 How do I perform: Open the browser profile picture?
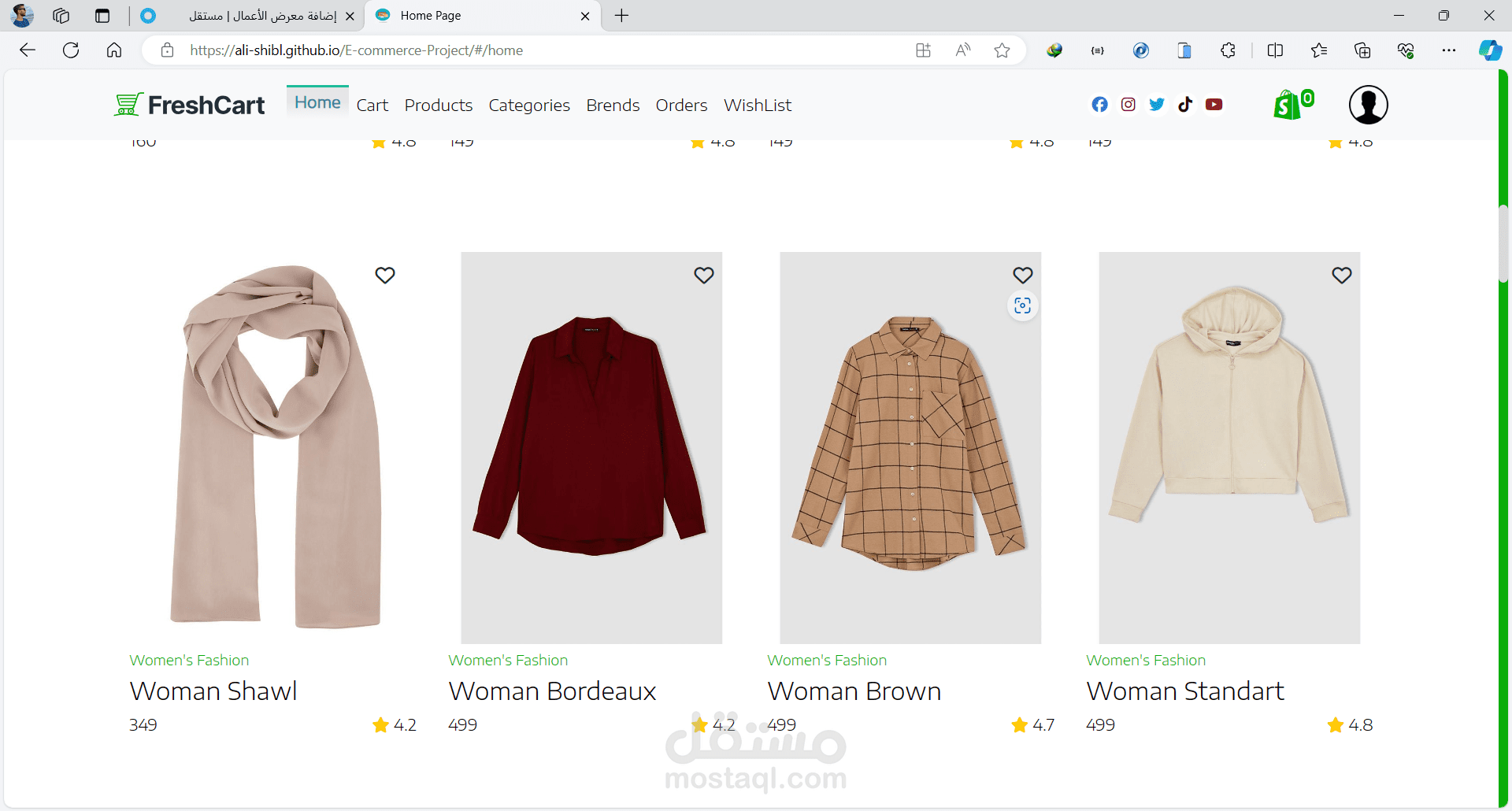pyautogui.click(x=22, y=16)
